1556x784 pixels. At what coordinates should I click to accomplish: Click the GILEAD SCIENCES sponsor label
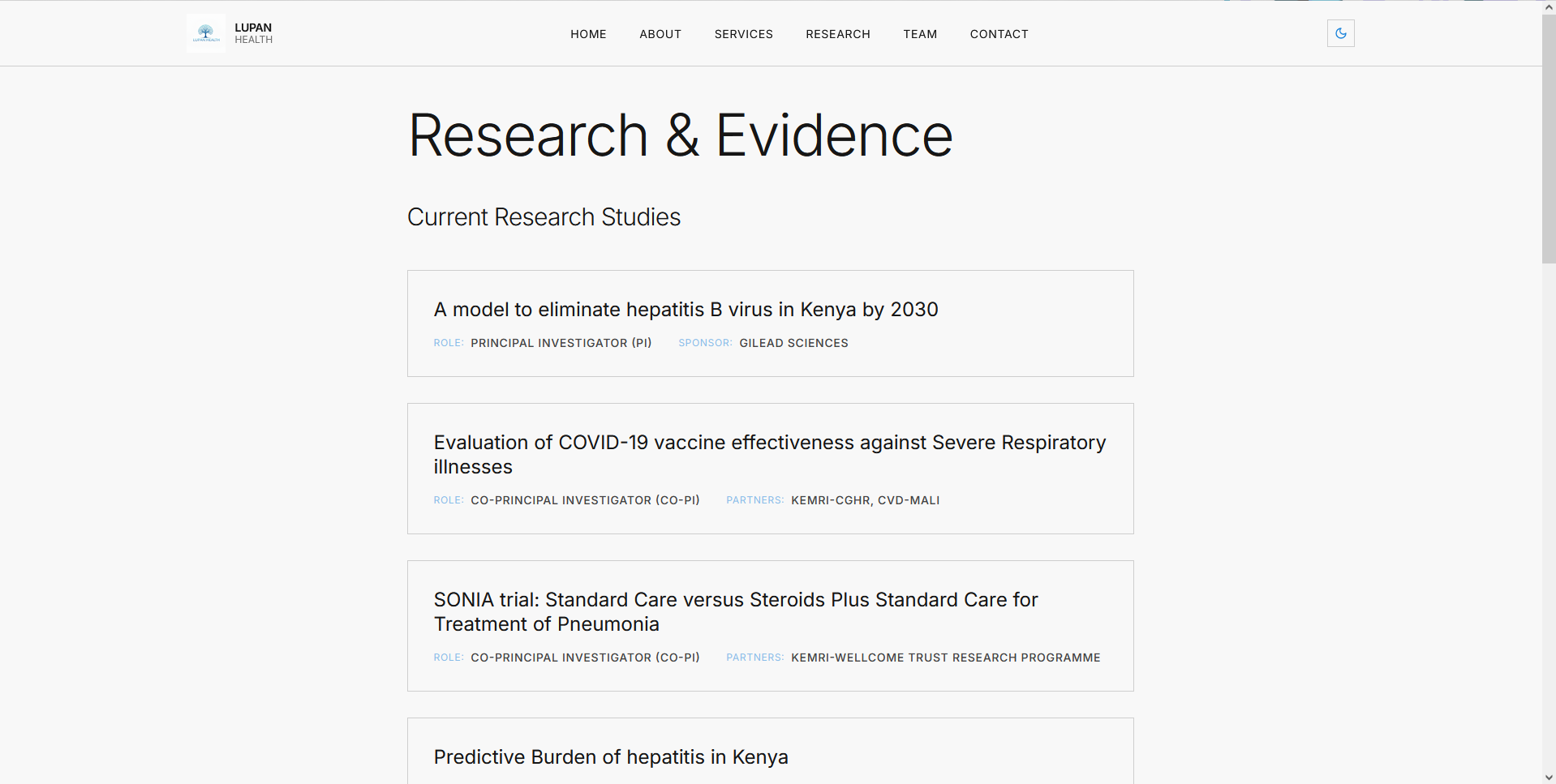pyautogui.click(x=793, y=343)
